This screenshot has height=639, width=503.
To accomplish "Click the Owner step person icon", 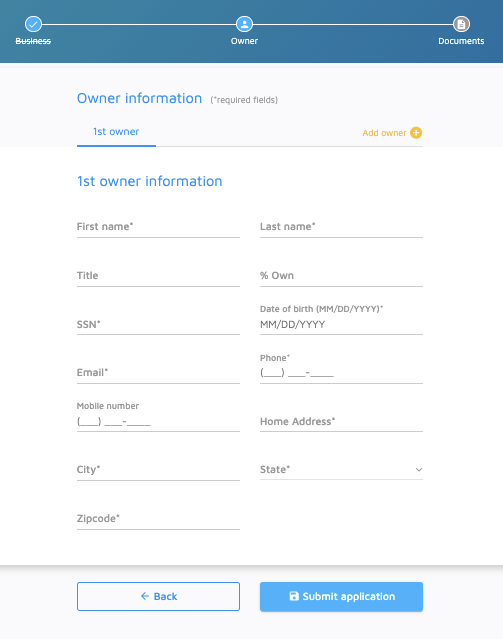I will 244,24.
